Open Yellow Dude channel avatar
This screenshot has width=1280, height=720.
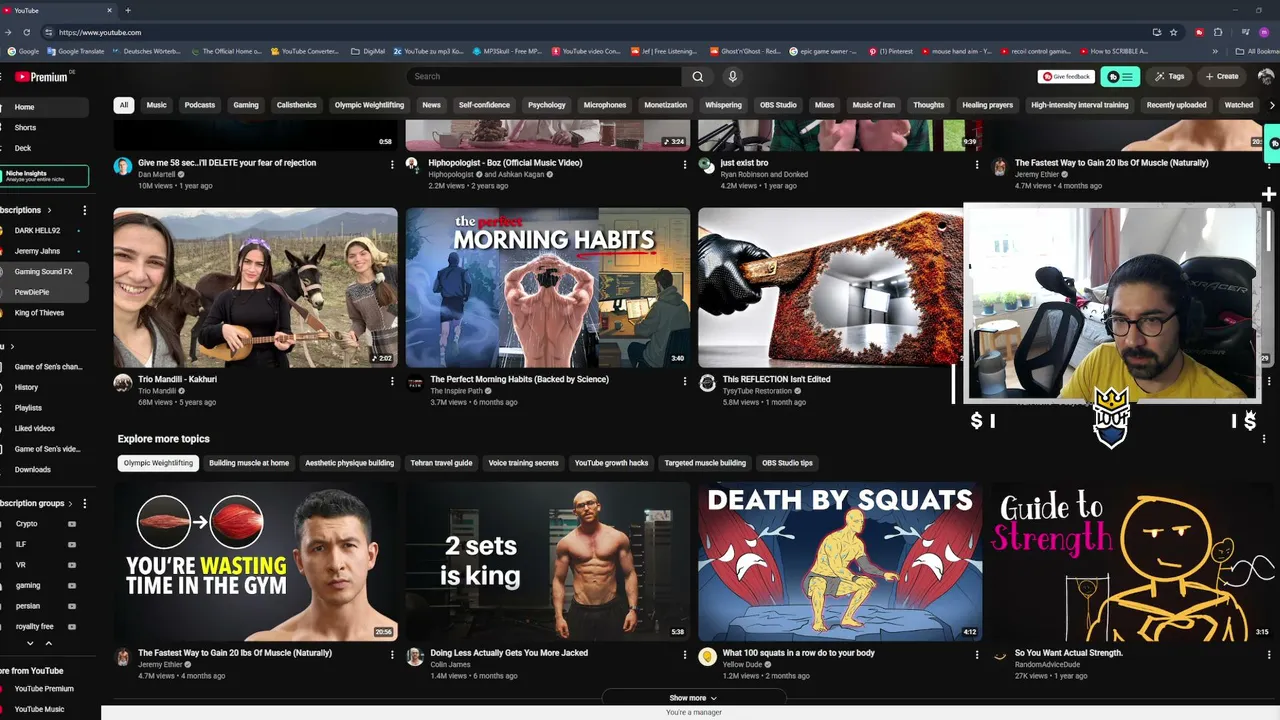tap(707, 656)
